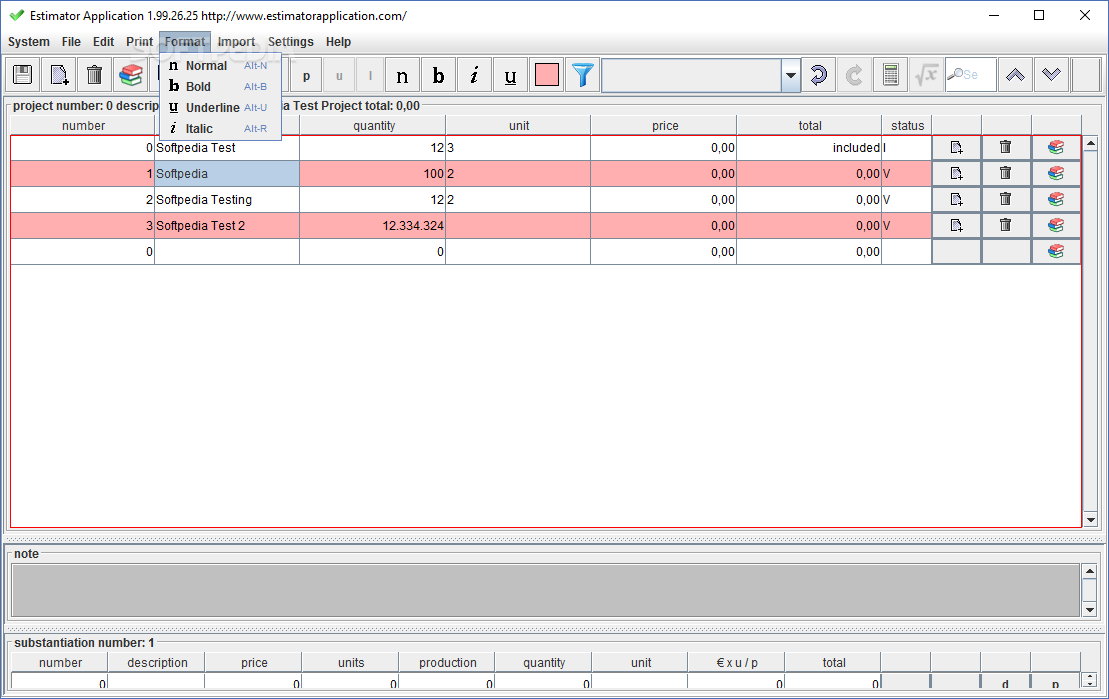Open the System menu
This screenshot has width=1109, height=699.
(x=29, y=42)
